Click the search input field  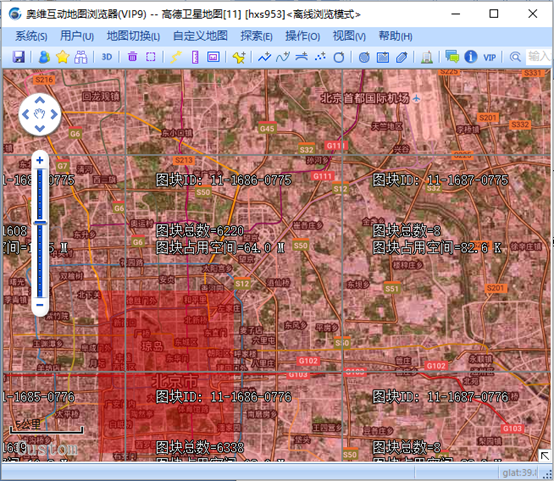[538, 57]
